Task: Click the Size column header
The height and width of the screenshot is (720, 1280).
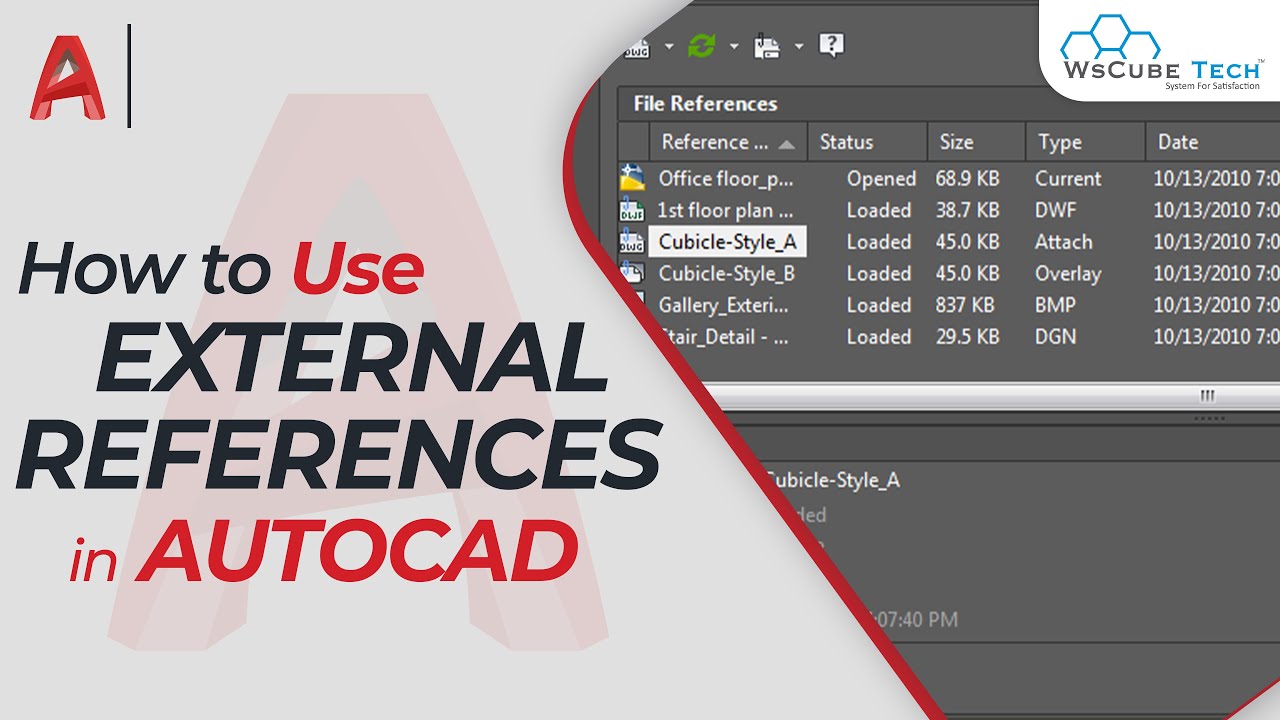Action: (x=976, y=142)
